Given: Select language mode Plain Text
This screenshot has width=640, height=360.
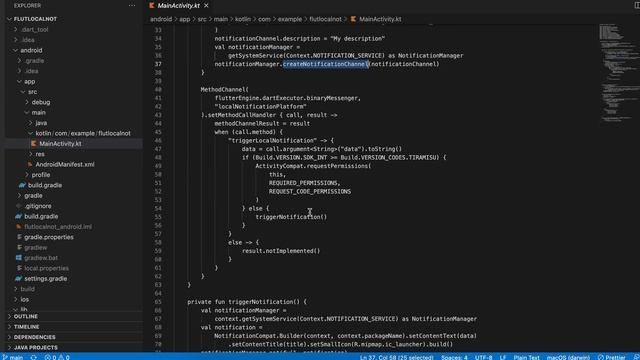Looking at the screenshot, I should [527, 357].
